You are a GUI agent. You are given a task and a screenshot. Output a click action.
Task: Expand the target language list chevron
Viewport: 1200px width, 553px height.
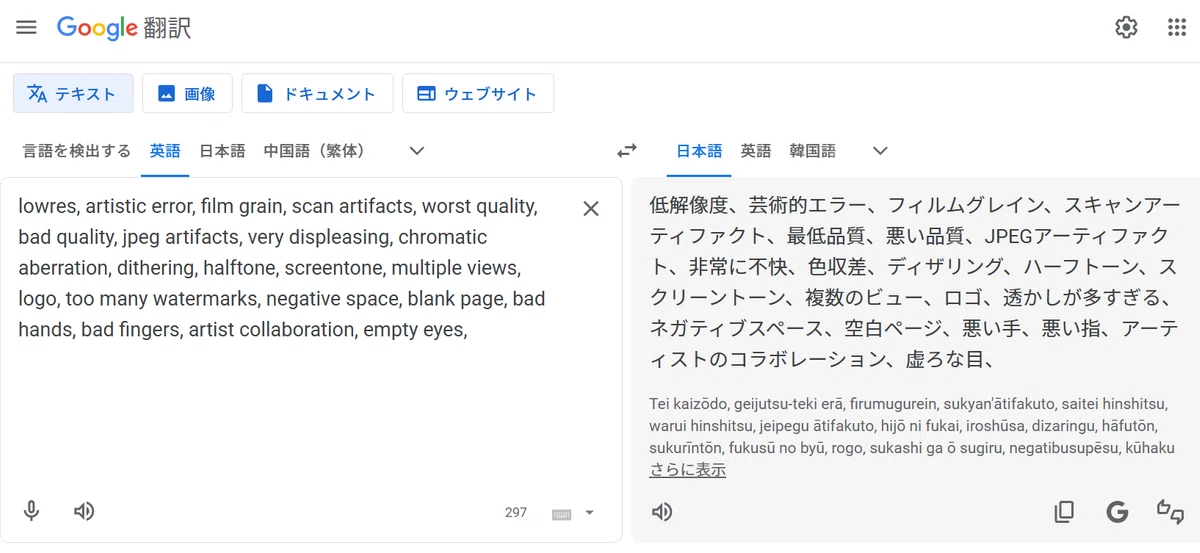(x=880, y=151)
